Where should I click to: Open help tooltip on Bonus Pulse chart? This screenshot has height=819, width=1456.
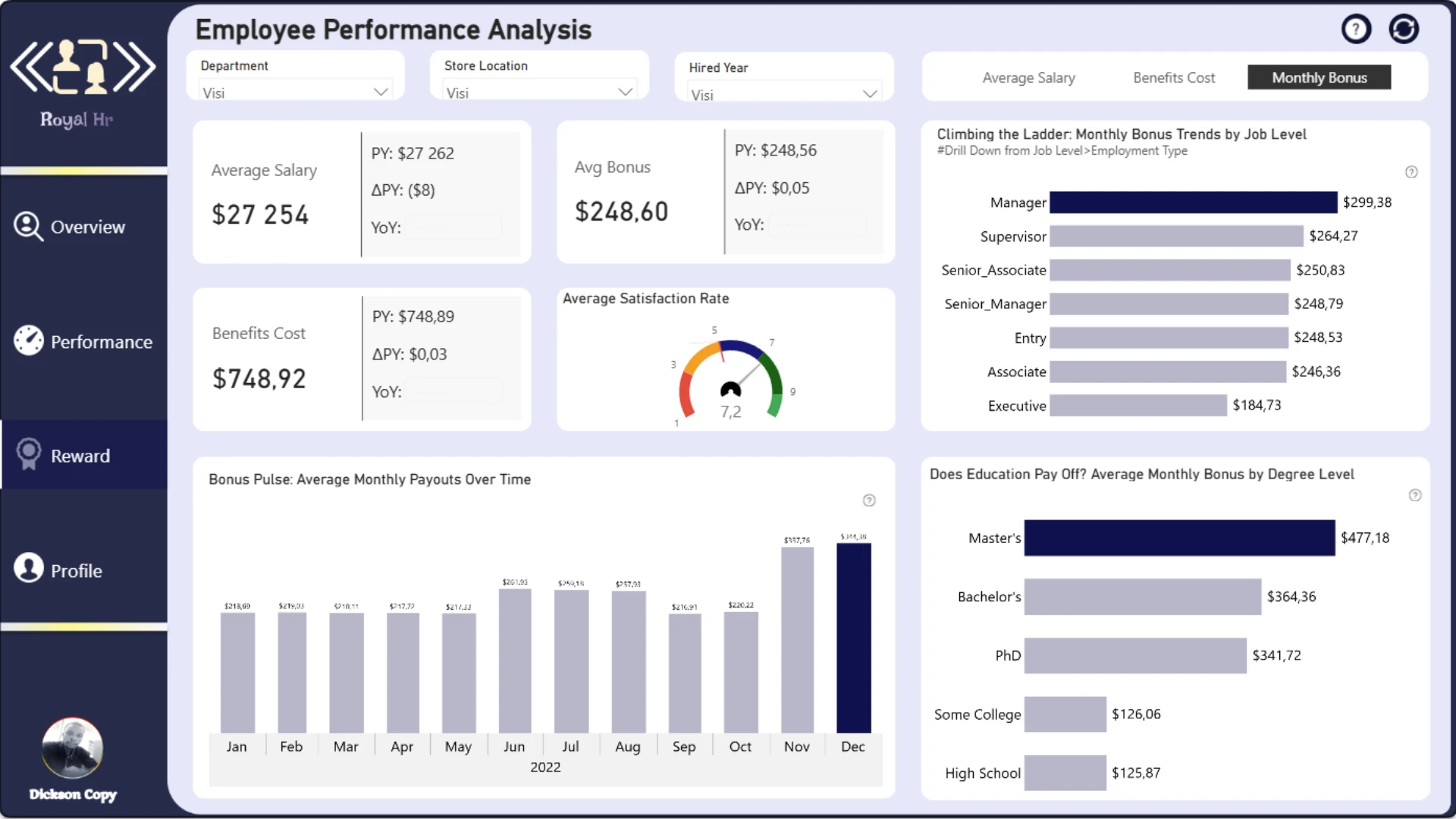(x=869, y=500)
